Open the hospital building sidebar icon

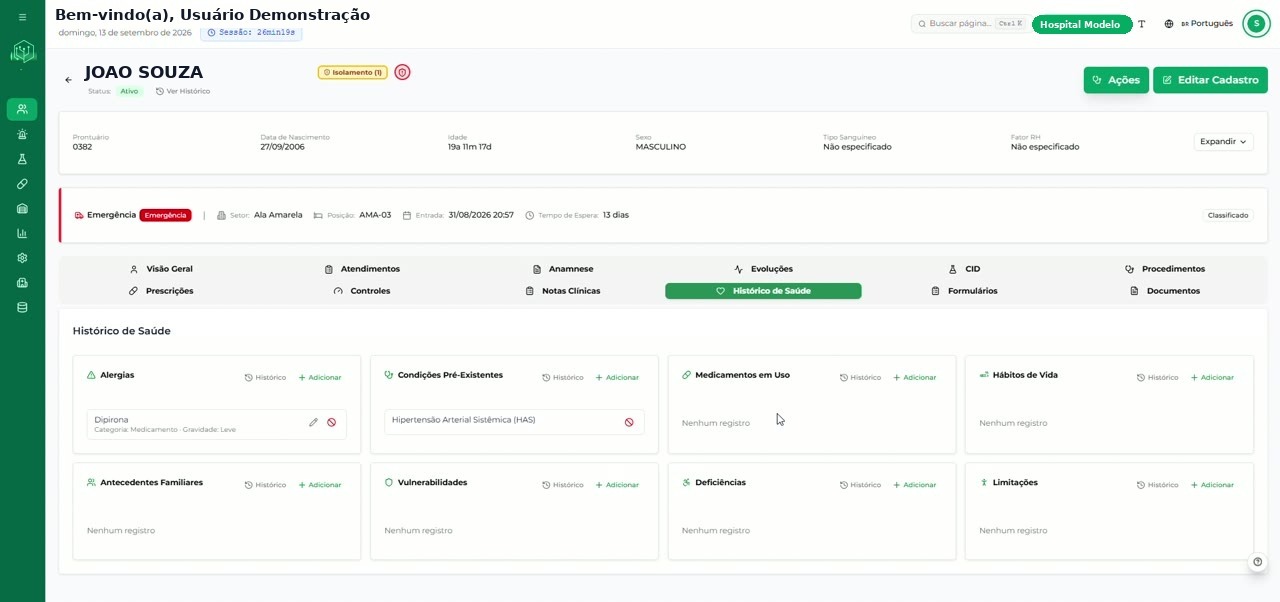coord(22,283)
